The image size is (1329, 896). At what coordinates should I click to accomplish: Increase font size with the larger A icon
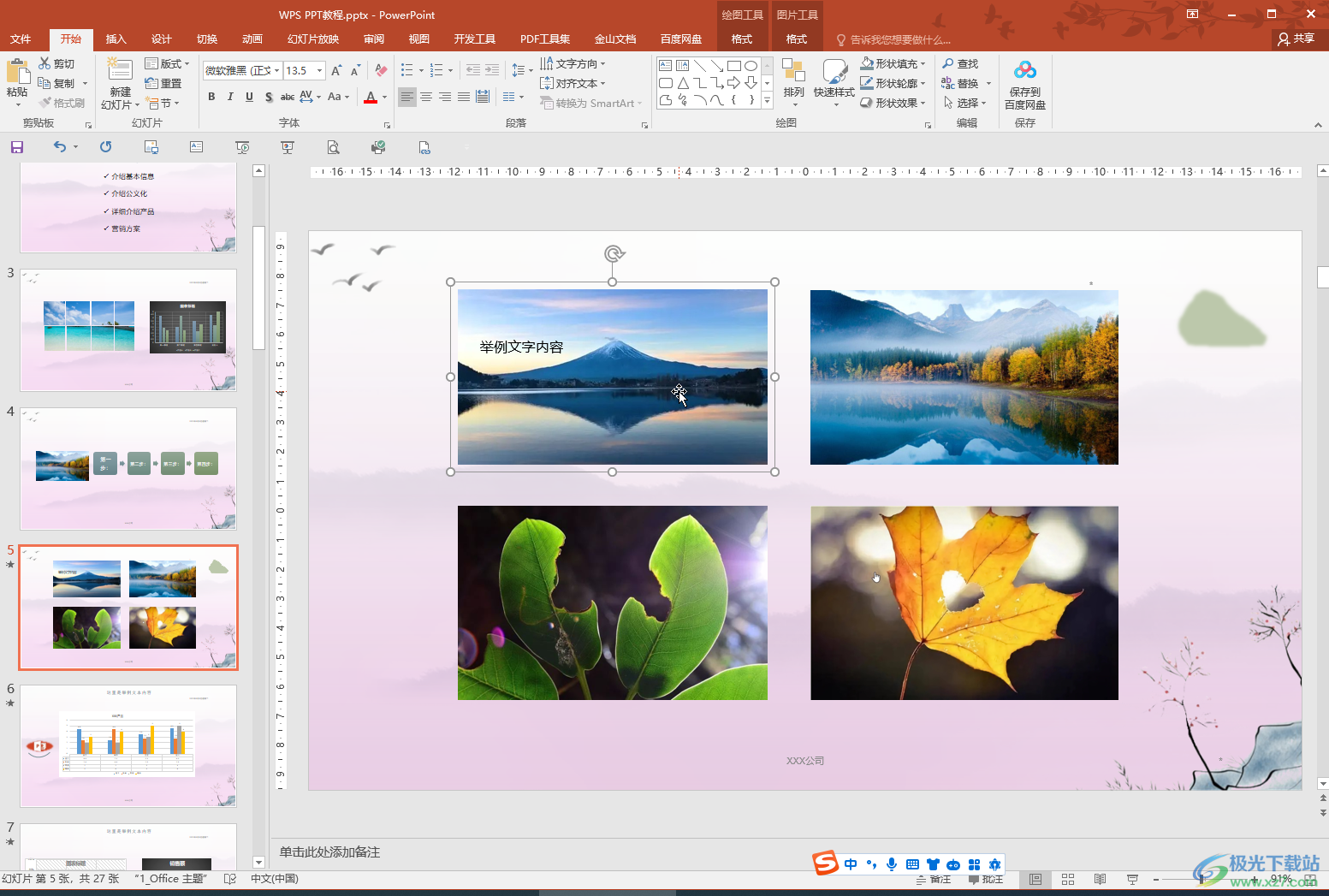(336, 70)
